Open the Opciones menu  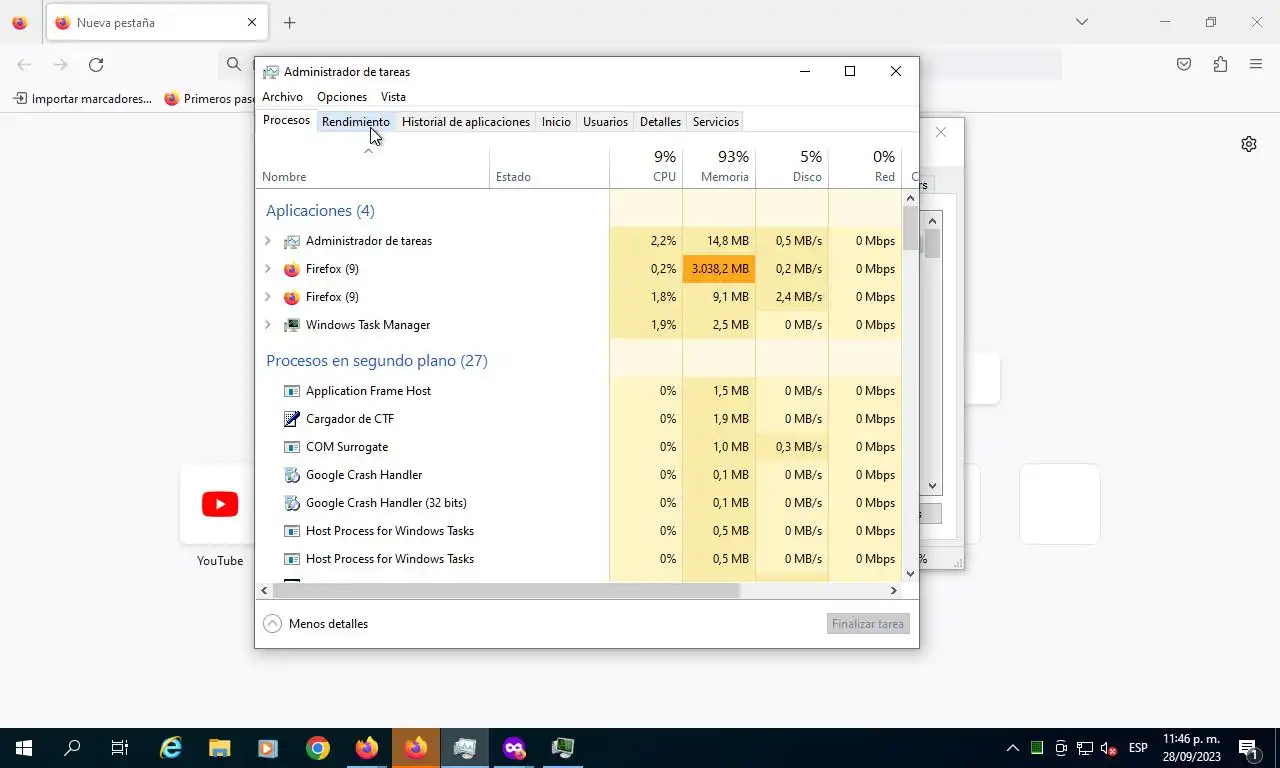[x=342, y=97]
